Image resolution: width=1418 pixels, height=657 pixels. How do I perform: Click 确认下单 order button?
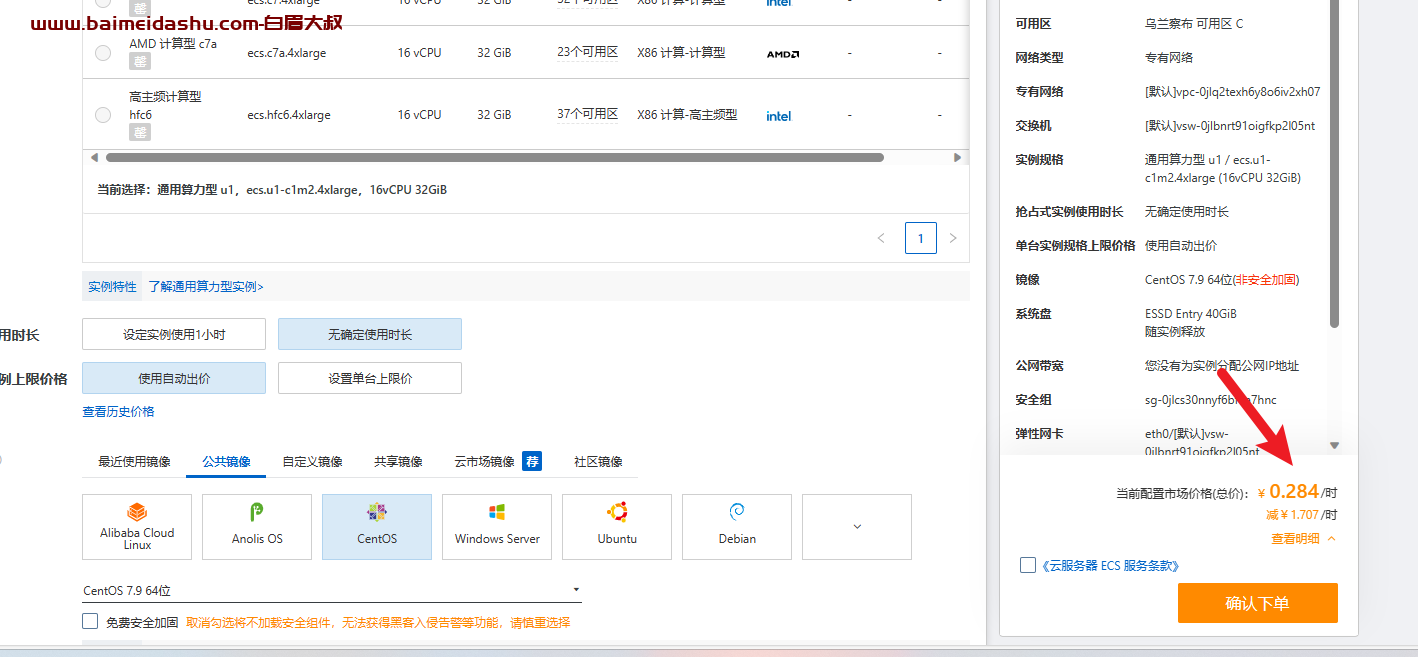point(1257,603)
